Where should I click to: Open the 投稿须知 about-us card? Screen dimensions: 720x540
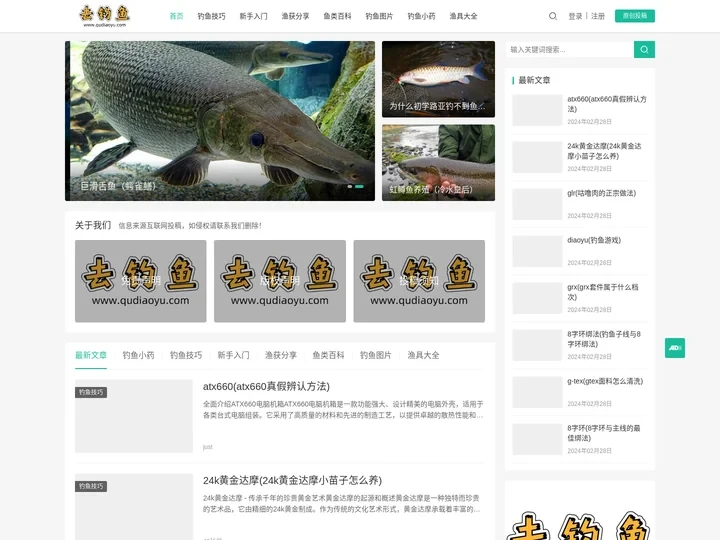[x=419, y=281]
